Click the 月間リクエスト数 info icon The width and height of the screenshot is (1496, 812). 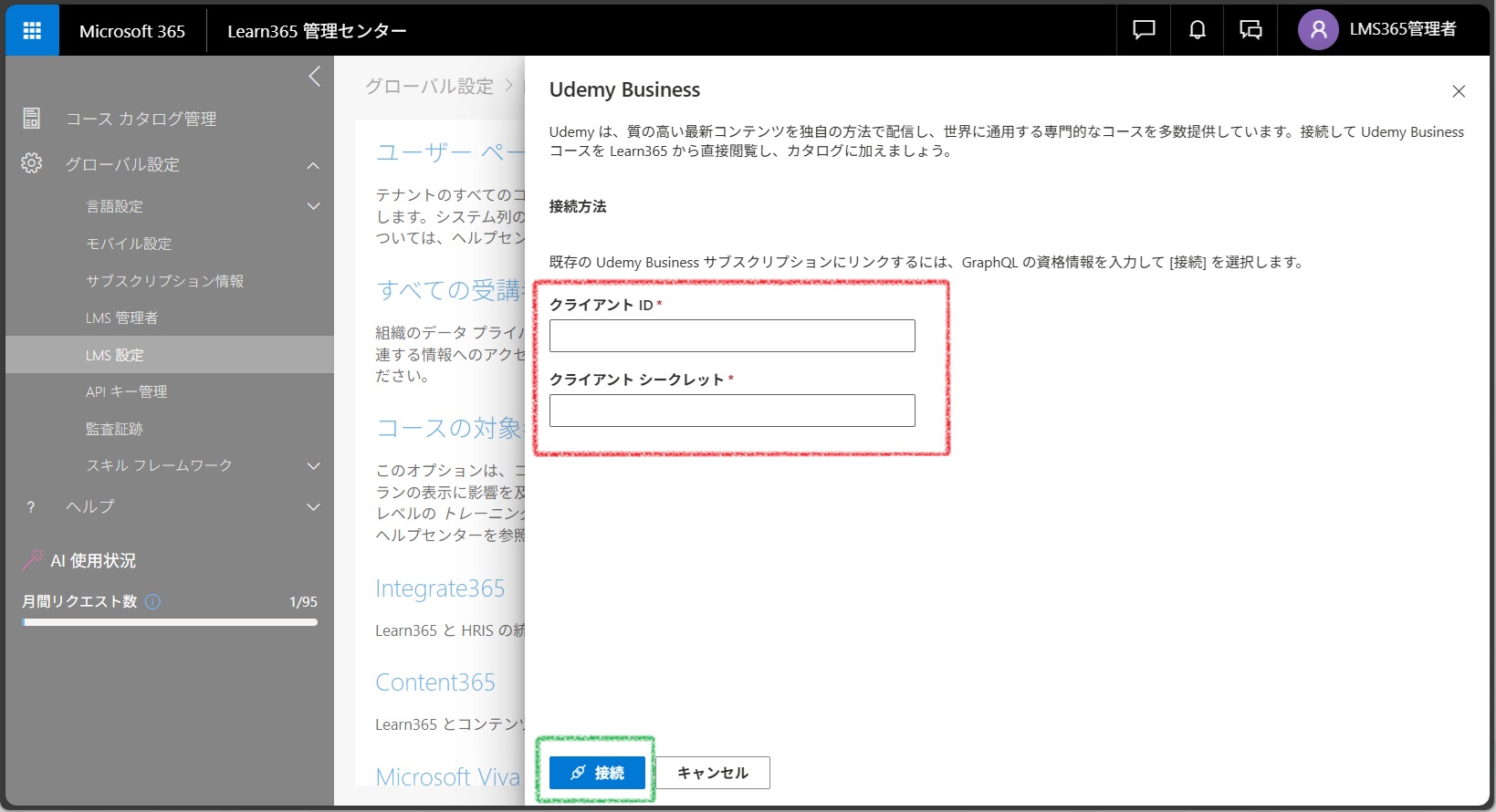pyautogui.click(x=153, y=601)
